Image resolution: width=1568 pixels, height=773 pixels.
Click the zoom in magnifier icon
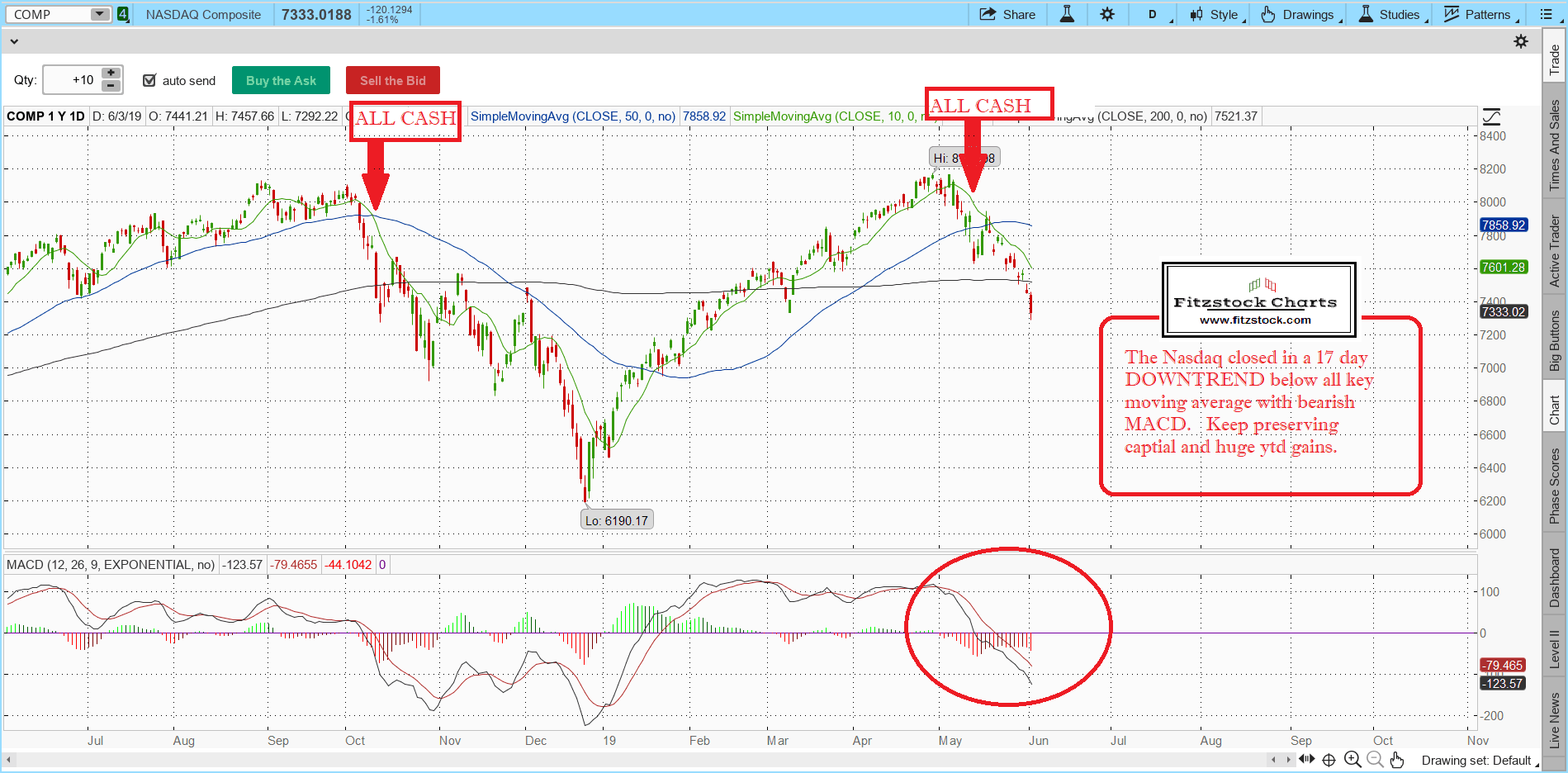coord(1352,760)
